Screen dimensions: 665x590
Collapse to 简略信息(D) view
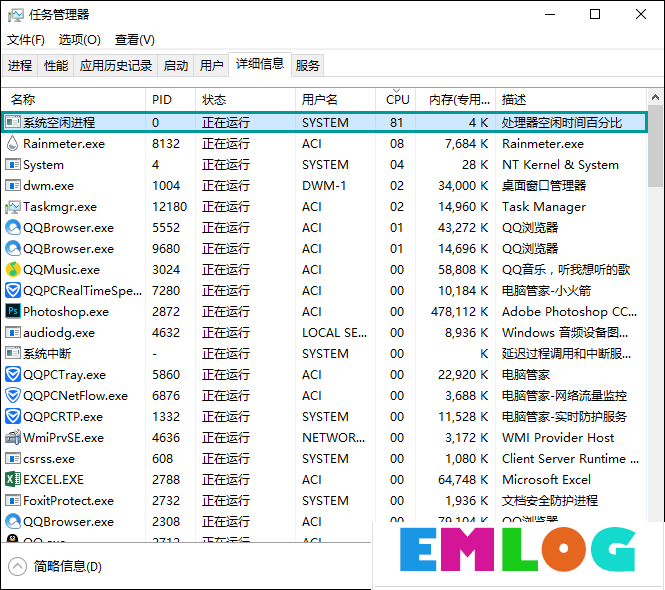[x=55, y=566]
